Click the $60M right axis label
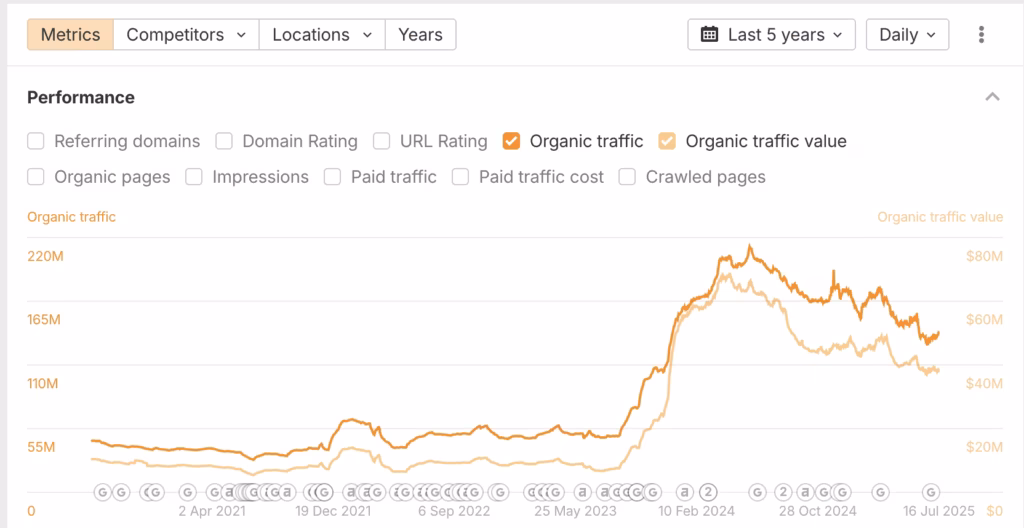Image resolution: width=1024 pixels, height=528 pixels. [984, 320]
